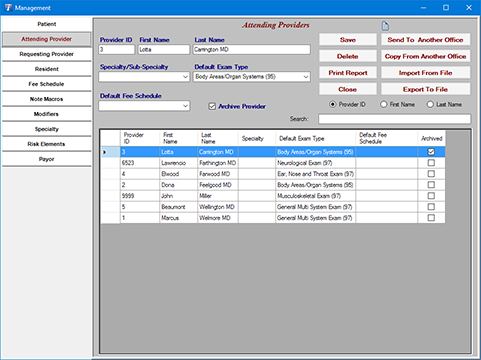Select the Farwood MD cell

click(217, 174)
